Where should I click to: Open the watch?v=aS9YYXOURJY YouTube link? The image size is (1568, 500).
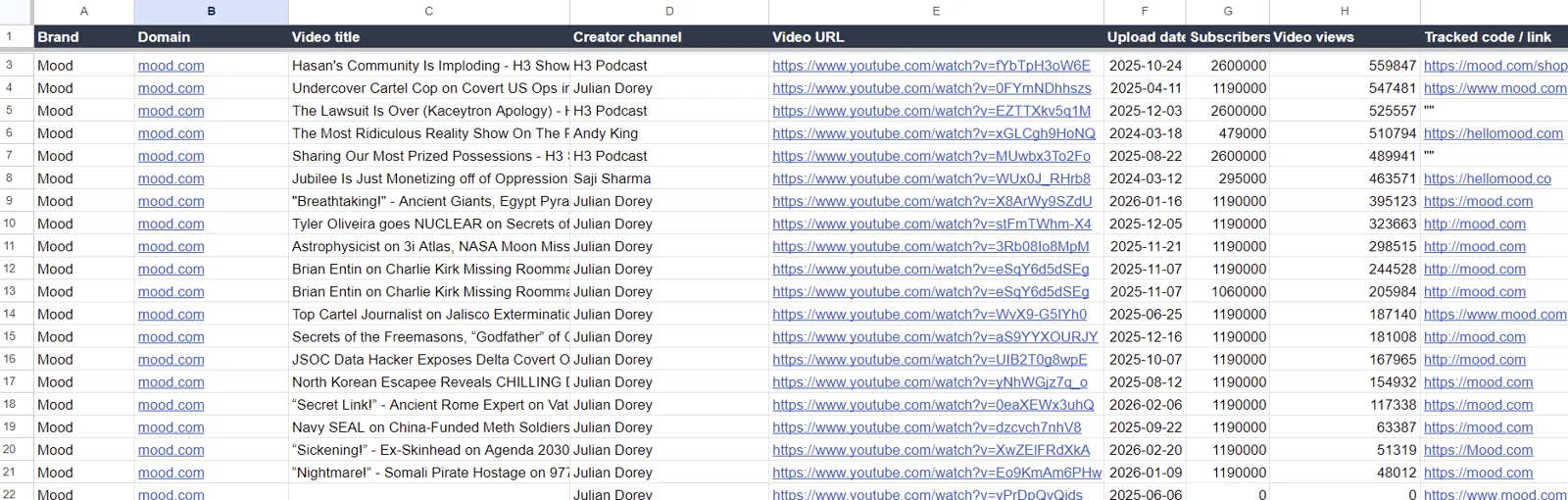pyautogui.click(x=935, y=336)
